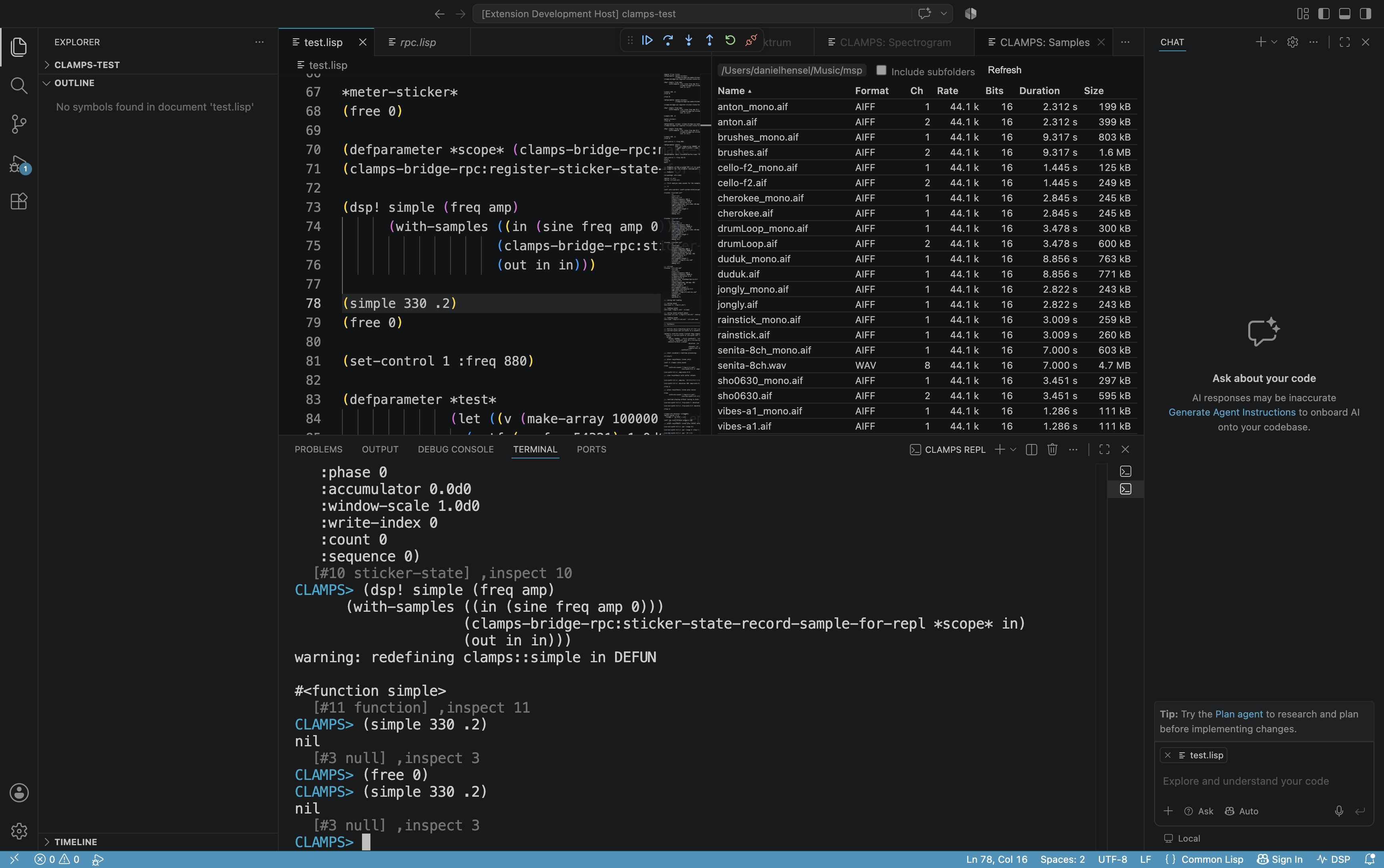Click microphone voice input in chat
Screen dimensions: 1384x868
1339,811
